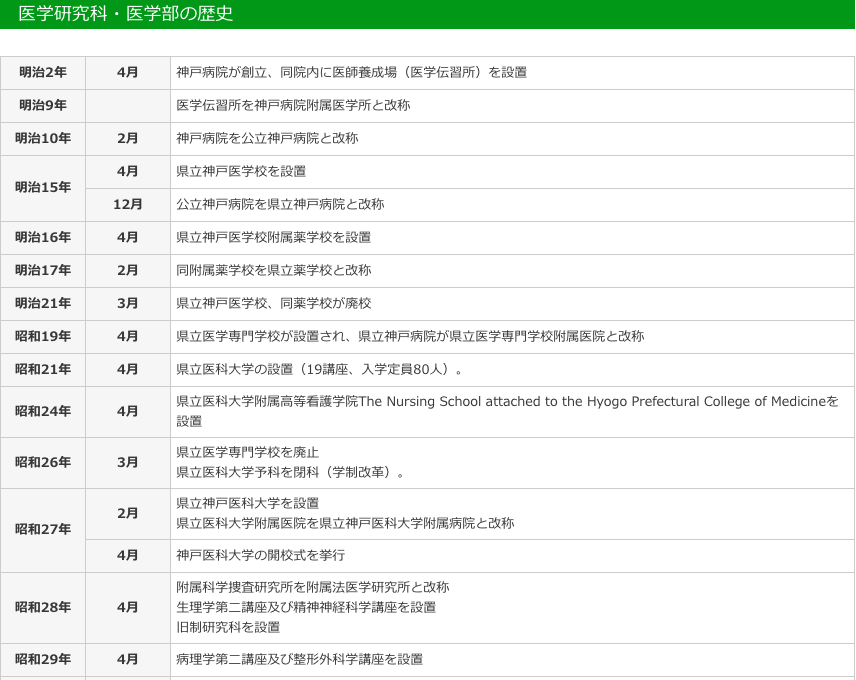
Task: Select the text 病理学第二講座及び整形外科学講座を設置
Action: [x=300, y=660]
